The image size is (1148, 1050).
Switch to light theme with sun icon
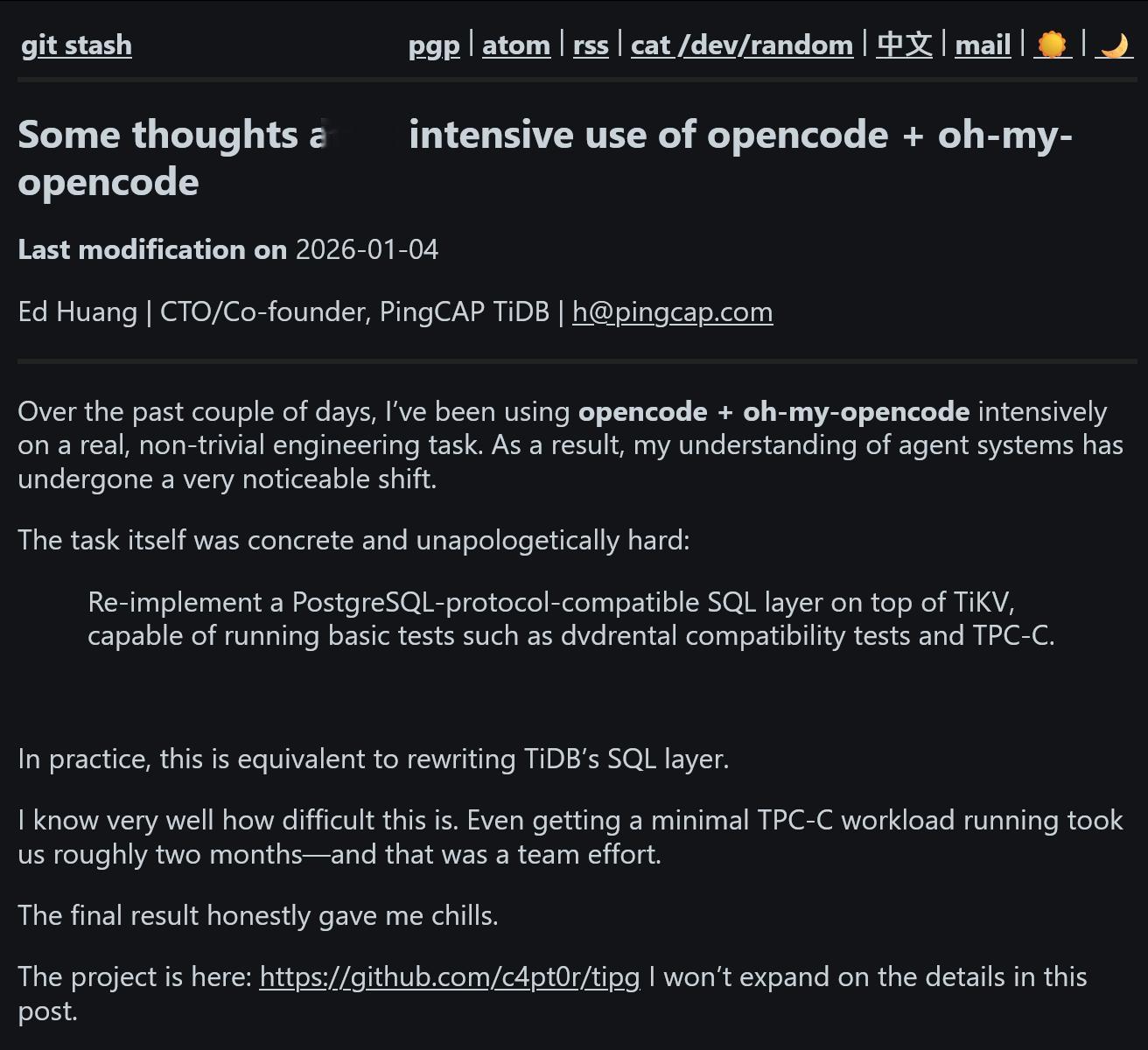tap(1052, 45)
